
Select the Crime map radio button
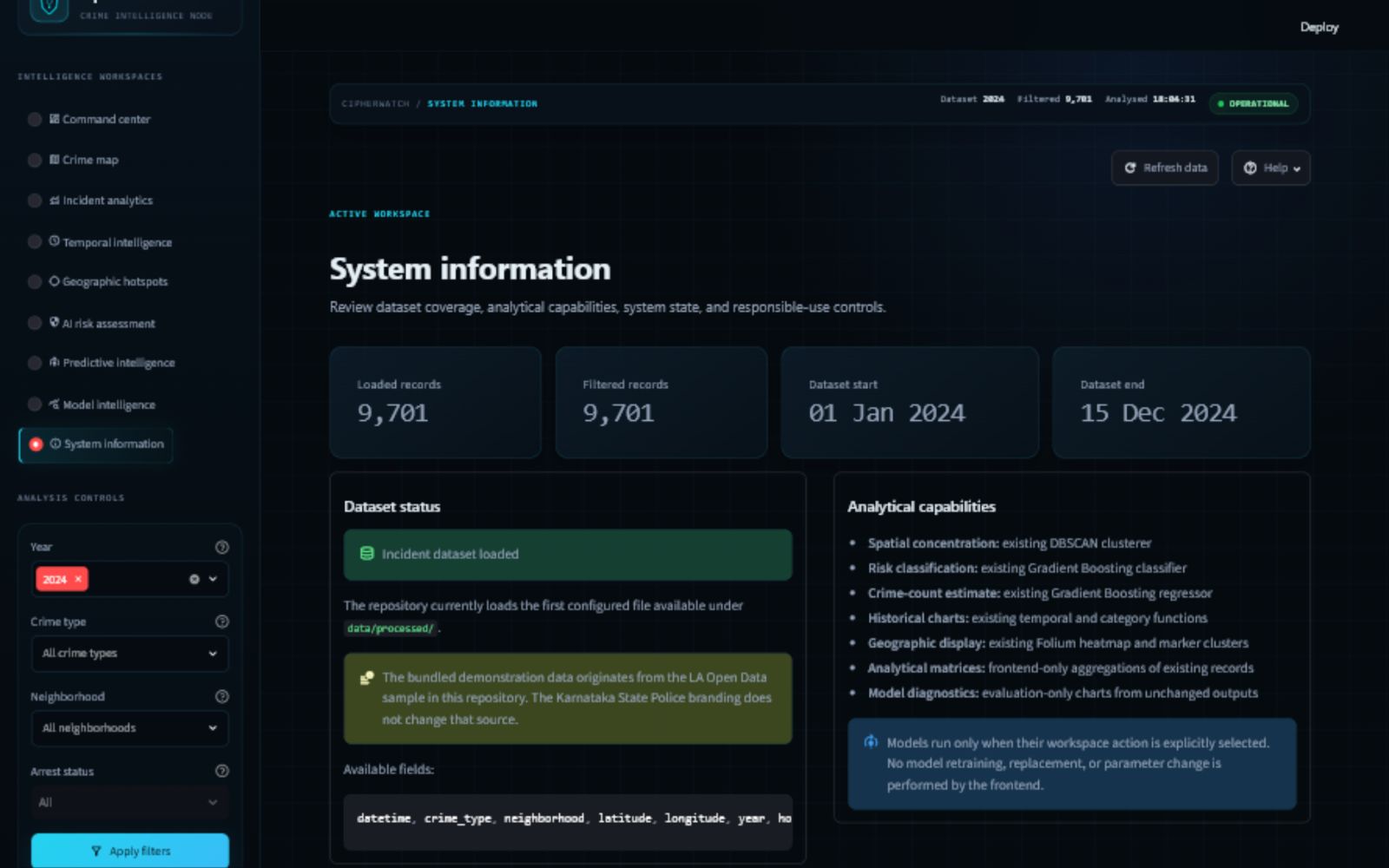35,161
